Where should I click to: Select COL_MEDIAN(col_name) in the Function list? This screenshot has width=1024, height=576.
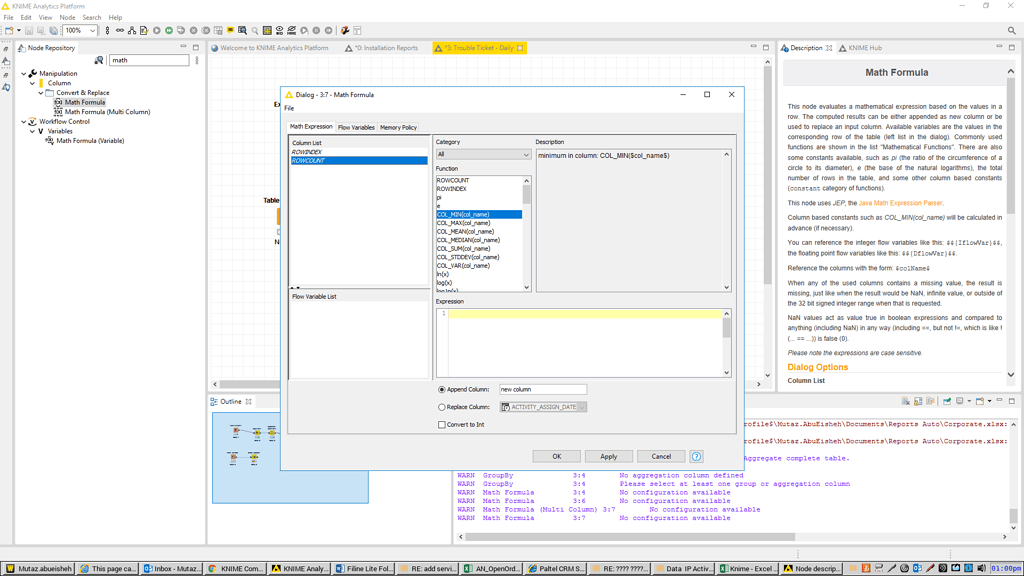click(479, 240)
